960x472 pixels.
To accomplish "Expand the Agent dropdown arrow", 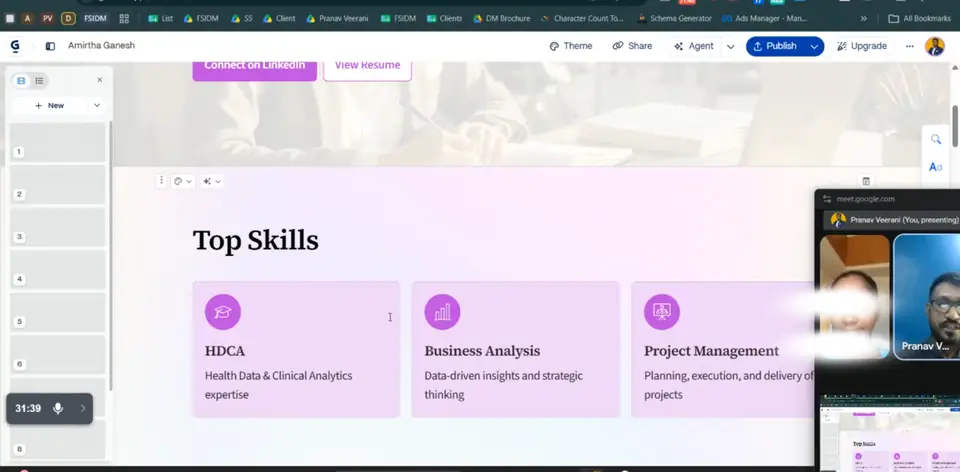I will point(730,47).
